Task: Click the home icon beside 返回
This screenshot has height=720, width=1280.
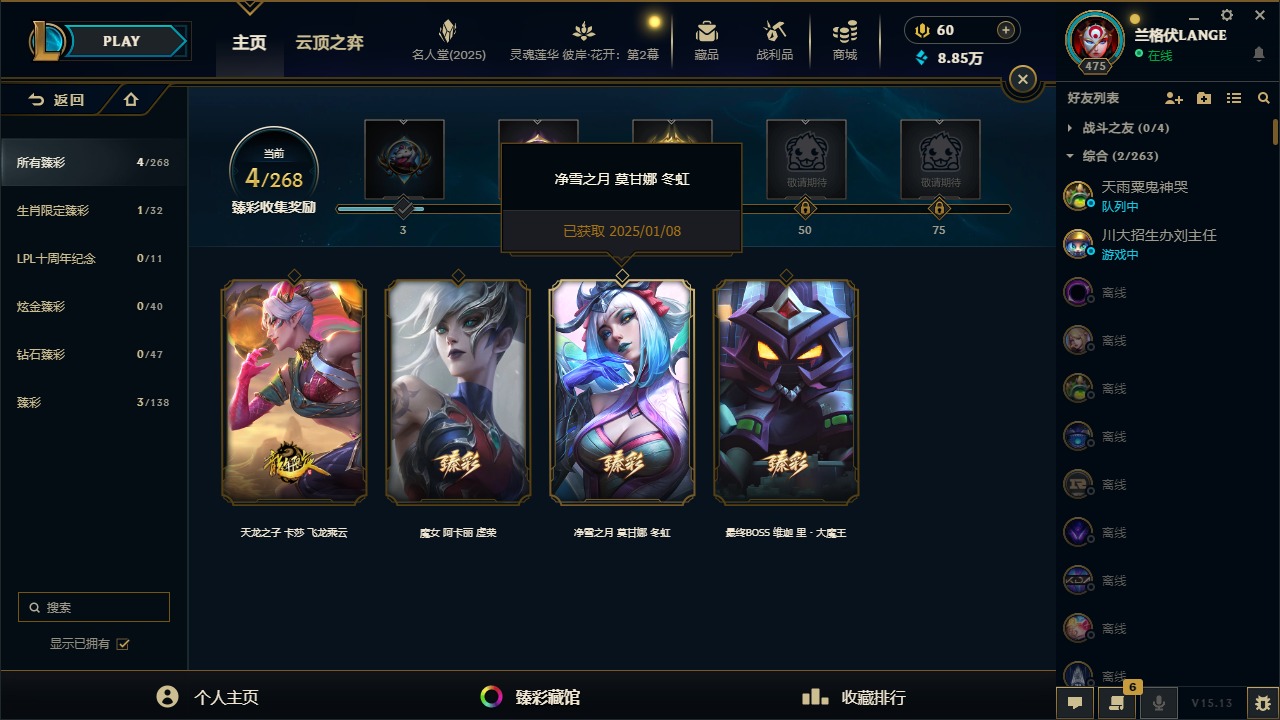Action: click(131, 100)
